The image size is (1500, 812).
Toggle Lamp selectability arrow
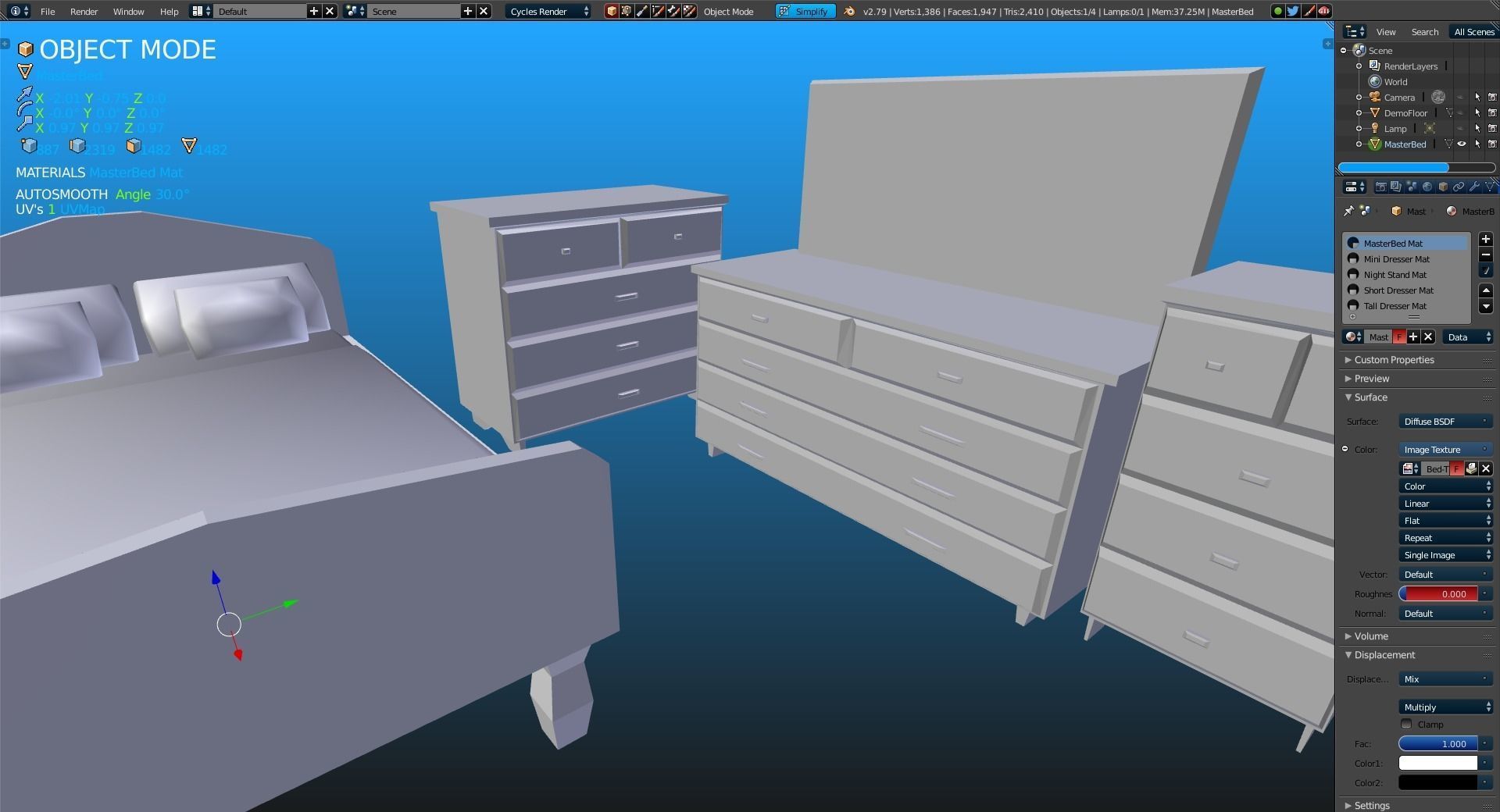coord(1477,128)
